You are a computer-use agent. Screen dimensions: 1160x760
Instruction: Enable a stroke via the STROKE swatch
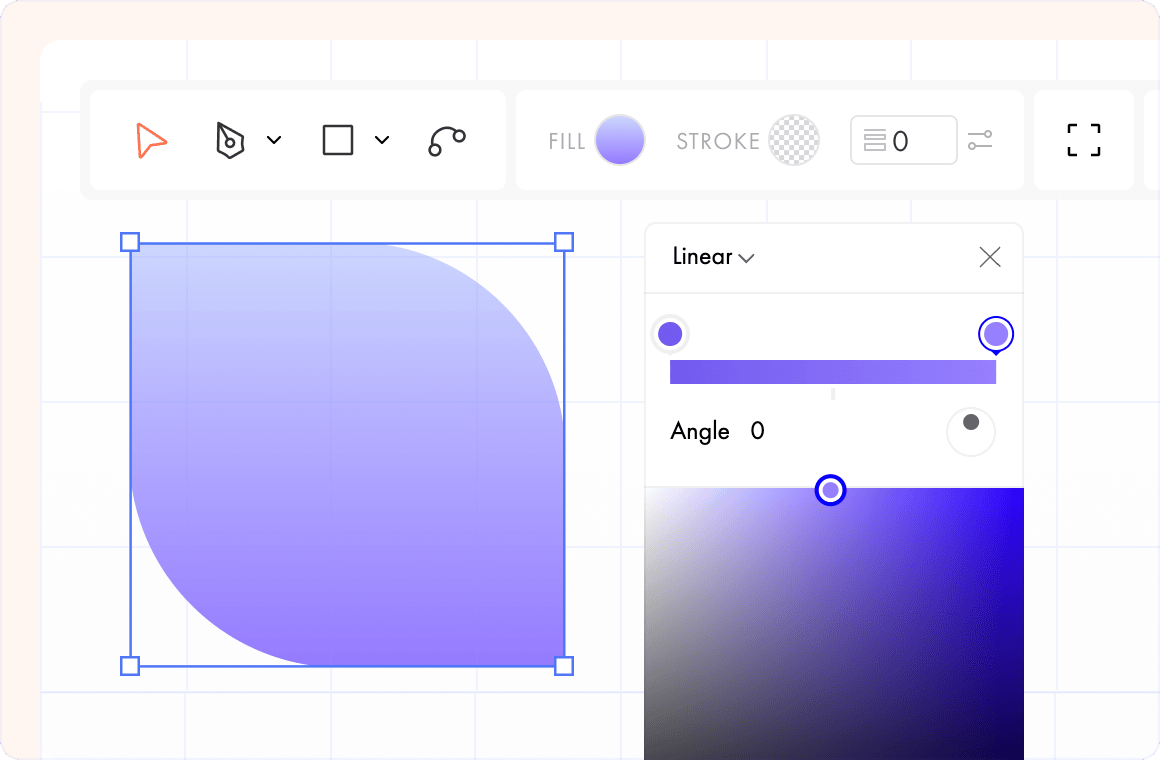pos(793,140)
